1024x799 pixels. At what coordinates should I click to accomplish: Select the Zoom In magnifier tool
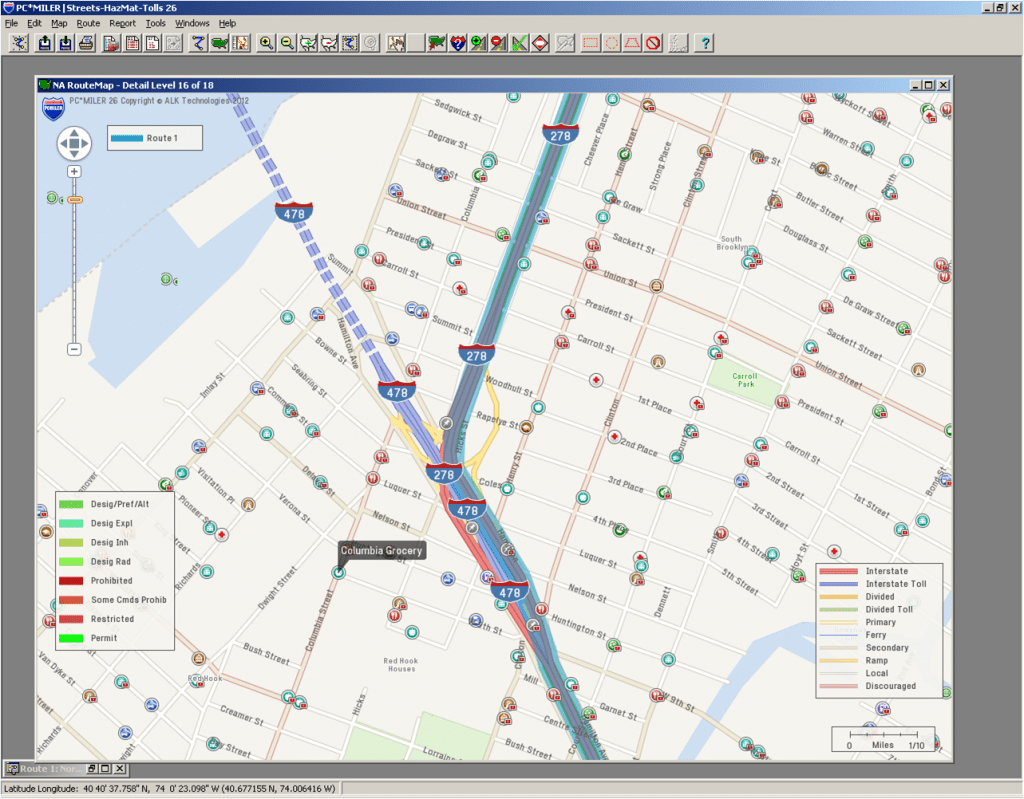tap(268, 43)
